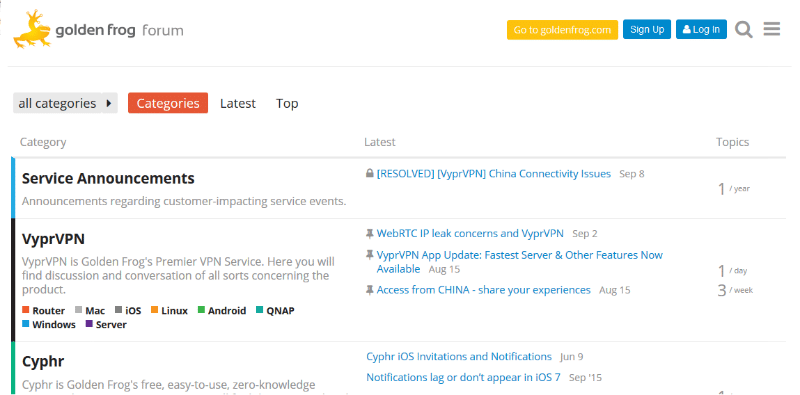Click the lock icon beside RESOLVED topic
This screenshot has width=800, height=395.
(369, 174)
